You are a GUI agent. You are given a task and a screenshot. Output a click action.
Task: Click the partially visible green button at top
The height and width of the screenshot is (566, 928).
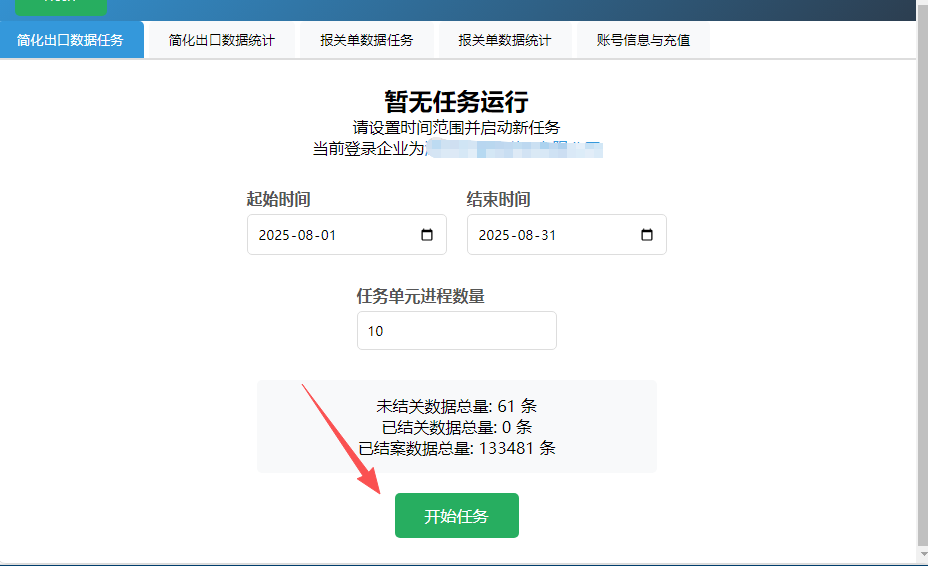click(61, 6)
